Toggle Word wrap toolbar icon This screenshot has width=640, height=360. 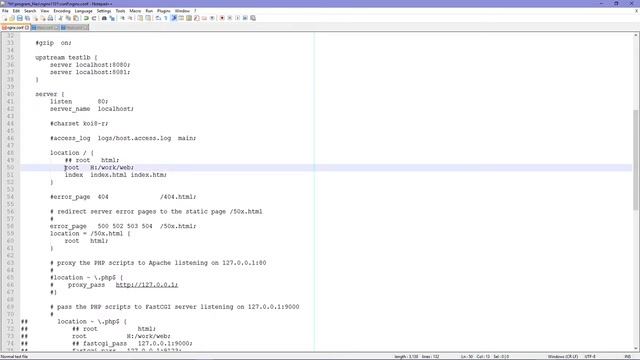[158, 18]
